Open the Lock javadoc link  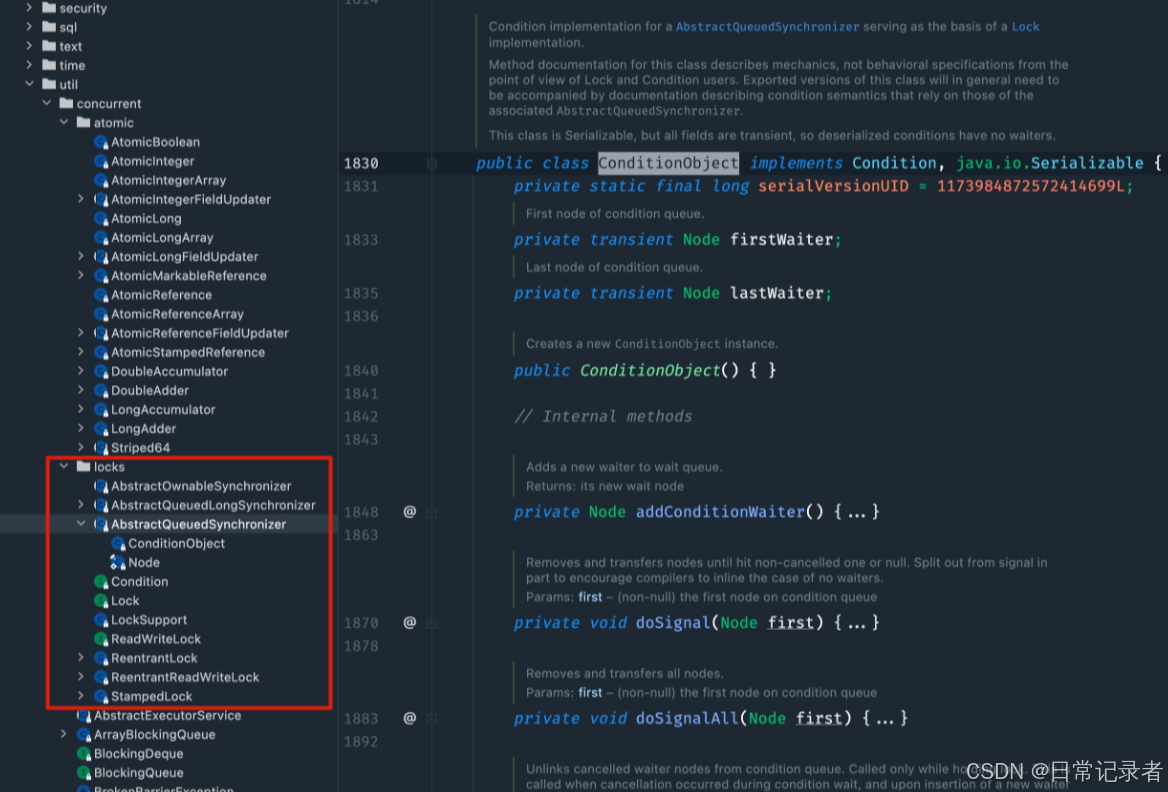click(x=1024, y=27)
